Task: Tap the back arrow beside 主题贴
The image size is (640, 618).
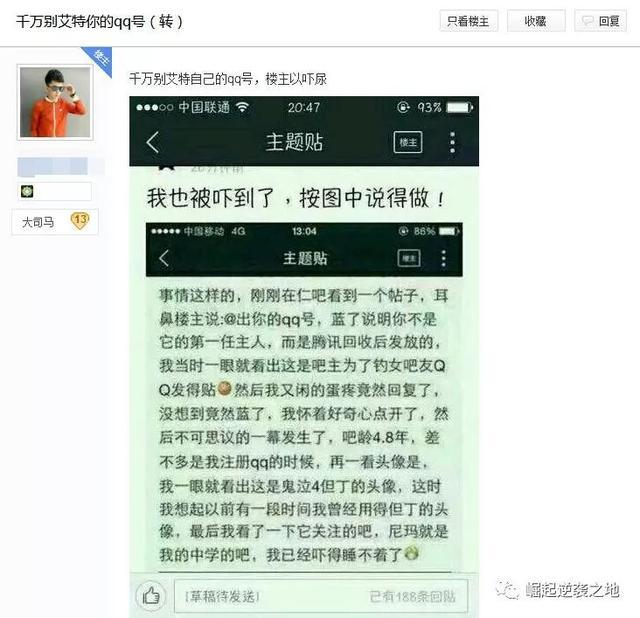Action: point(153,142)
